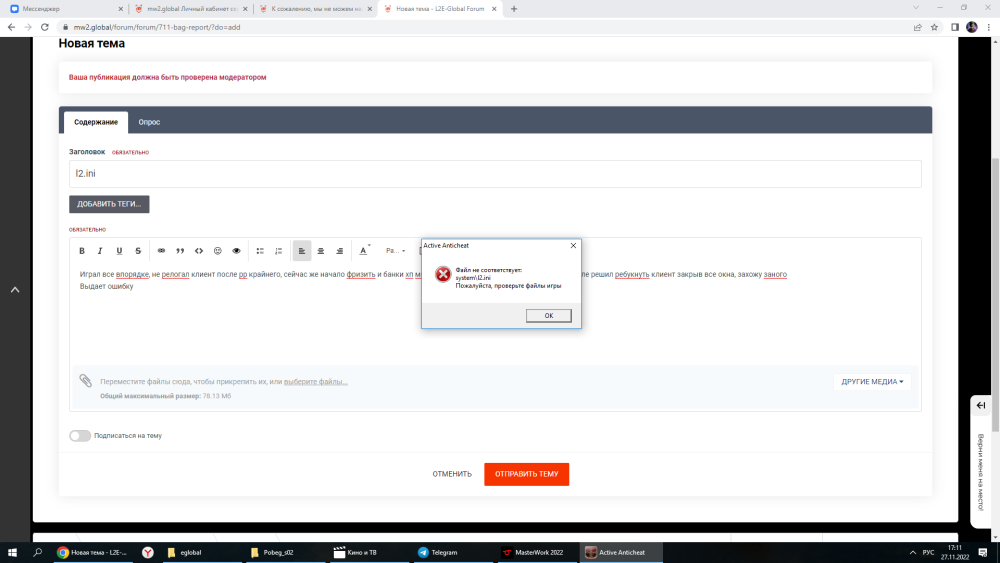The image size is (1000, 563).
Task: Switch to the 'Опрос' tab
Action: click(x=149, y=122)
